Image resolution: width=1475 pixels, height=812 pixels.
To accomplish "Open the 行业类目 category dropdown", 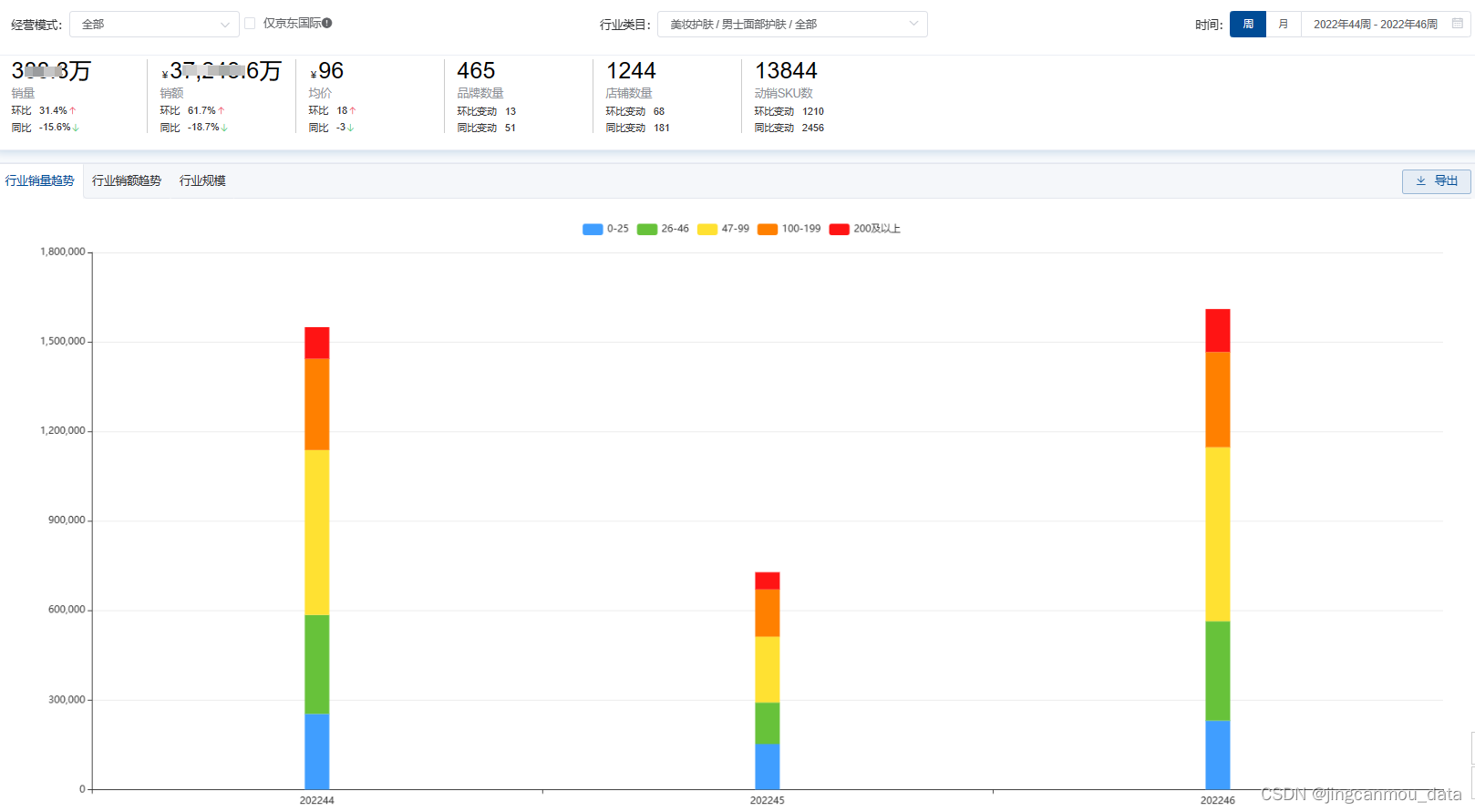I will (792, 25).
